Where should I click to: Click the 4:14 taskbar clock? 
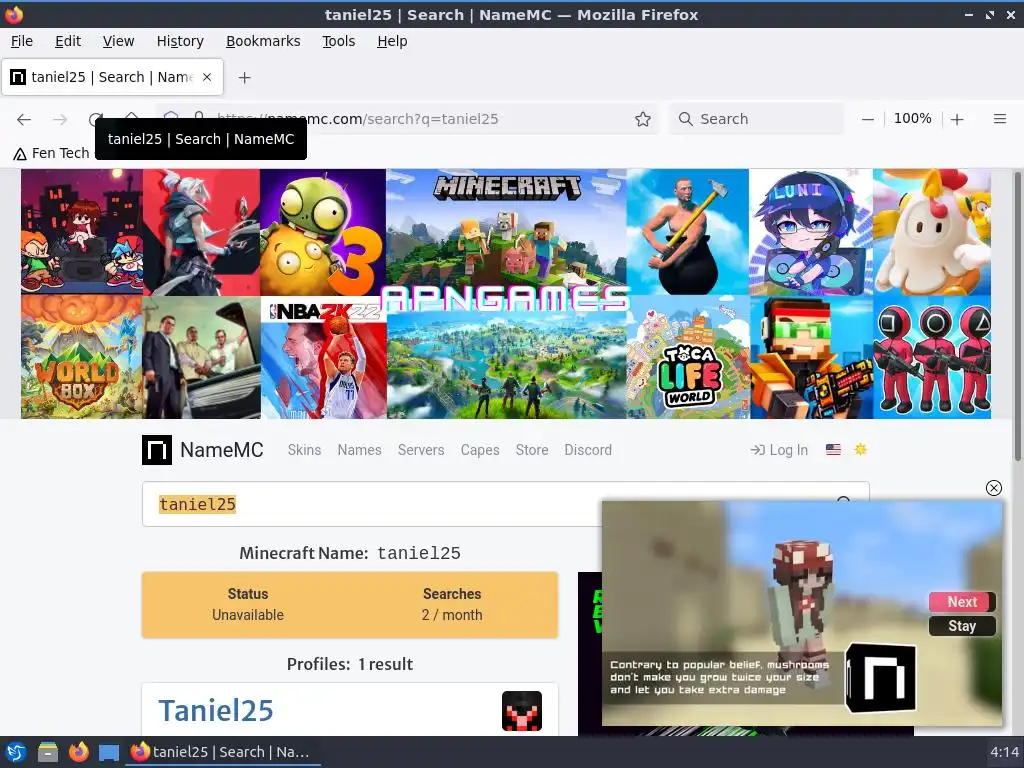click(1004, 752)
